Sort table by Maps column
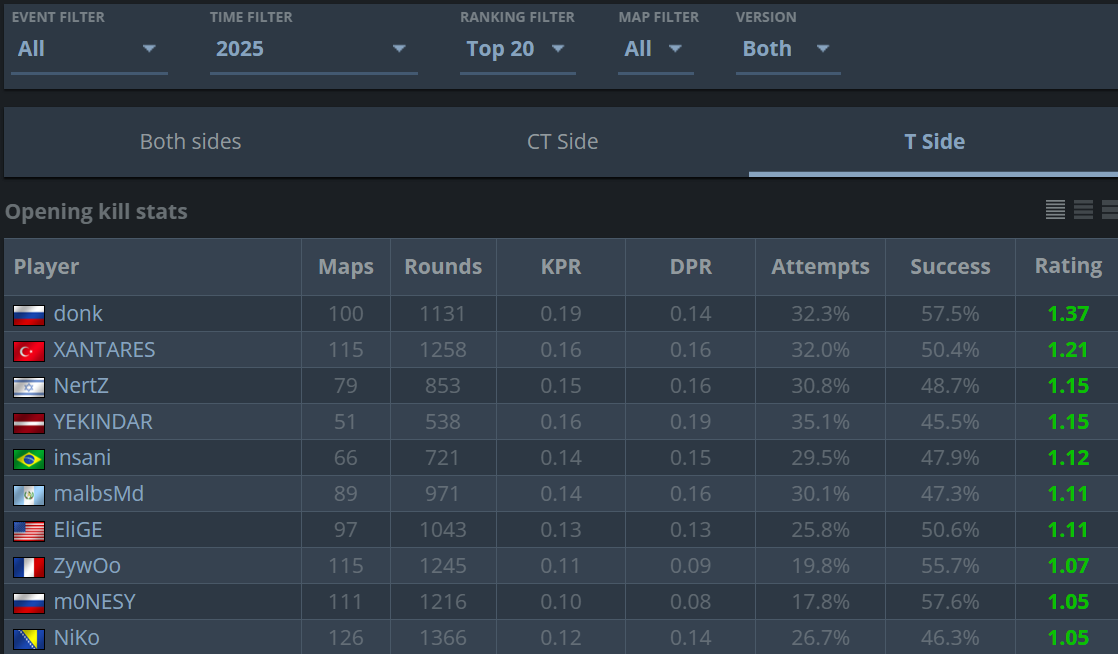This screenshot has height=654, width=1118. pos(346,267)
